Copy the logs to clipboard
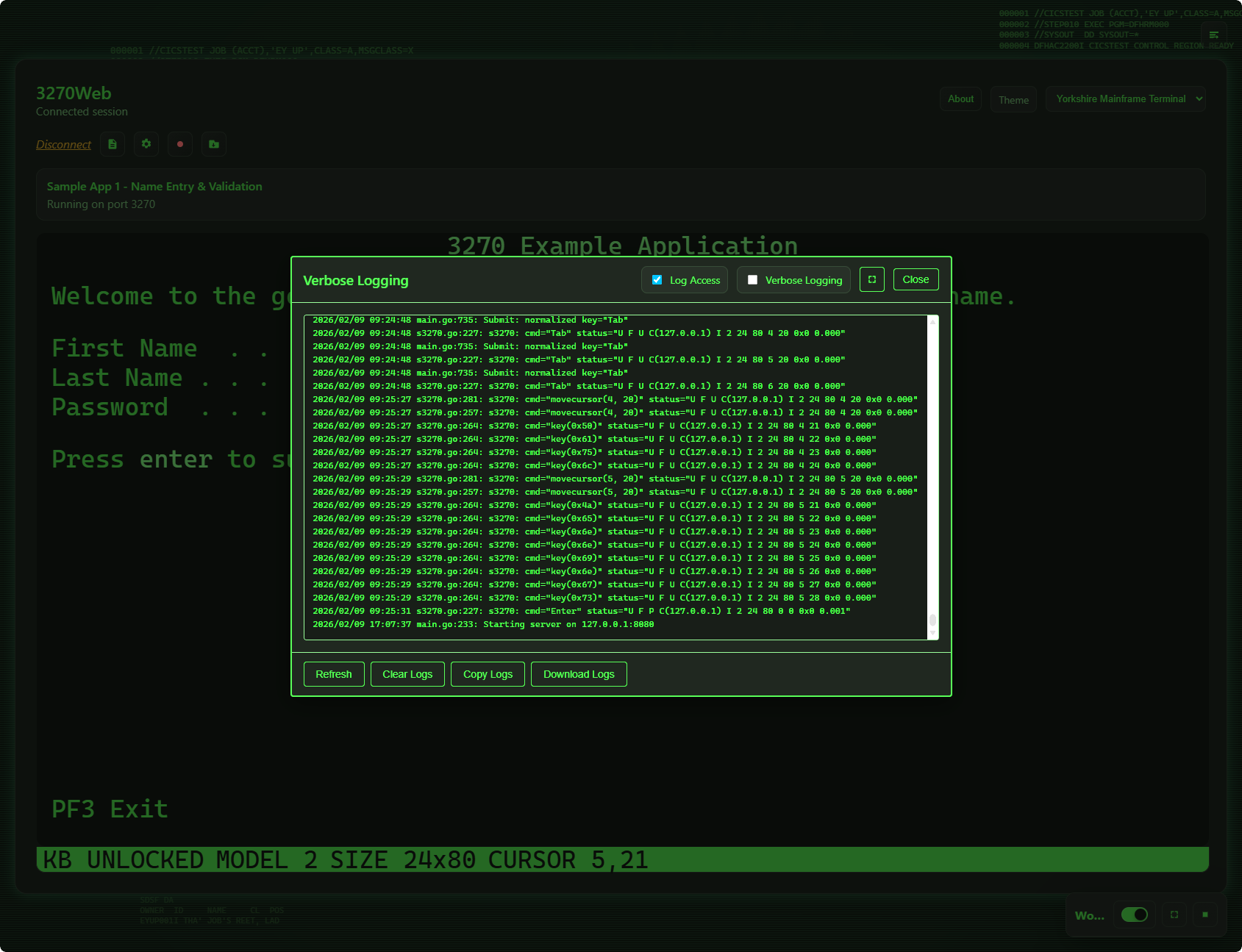This screenshot has height=952, width=1242. coord(488,674)
